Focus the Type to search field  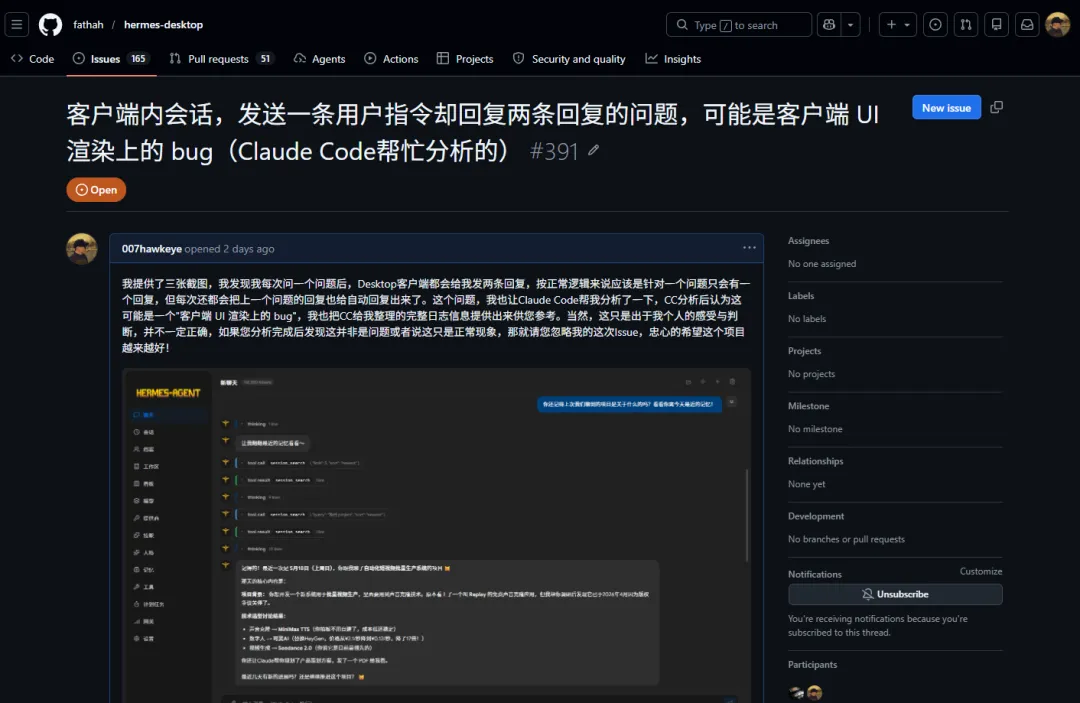(x=738, y=25)
